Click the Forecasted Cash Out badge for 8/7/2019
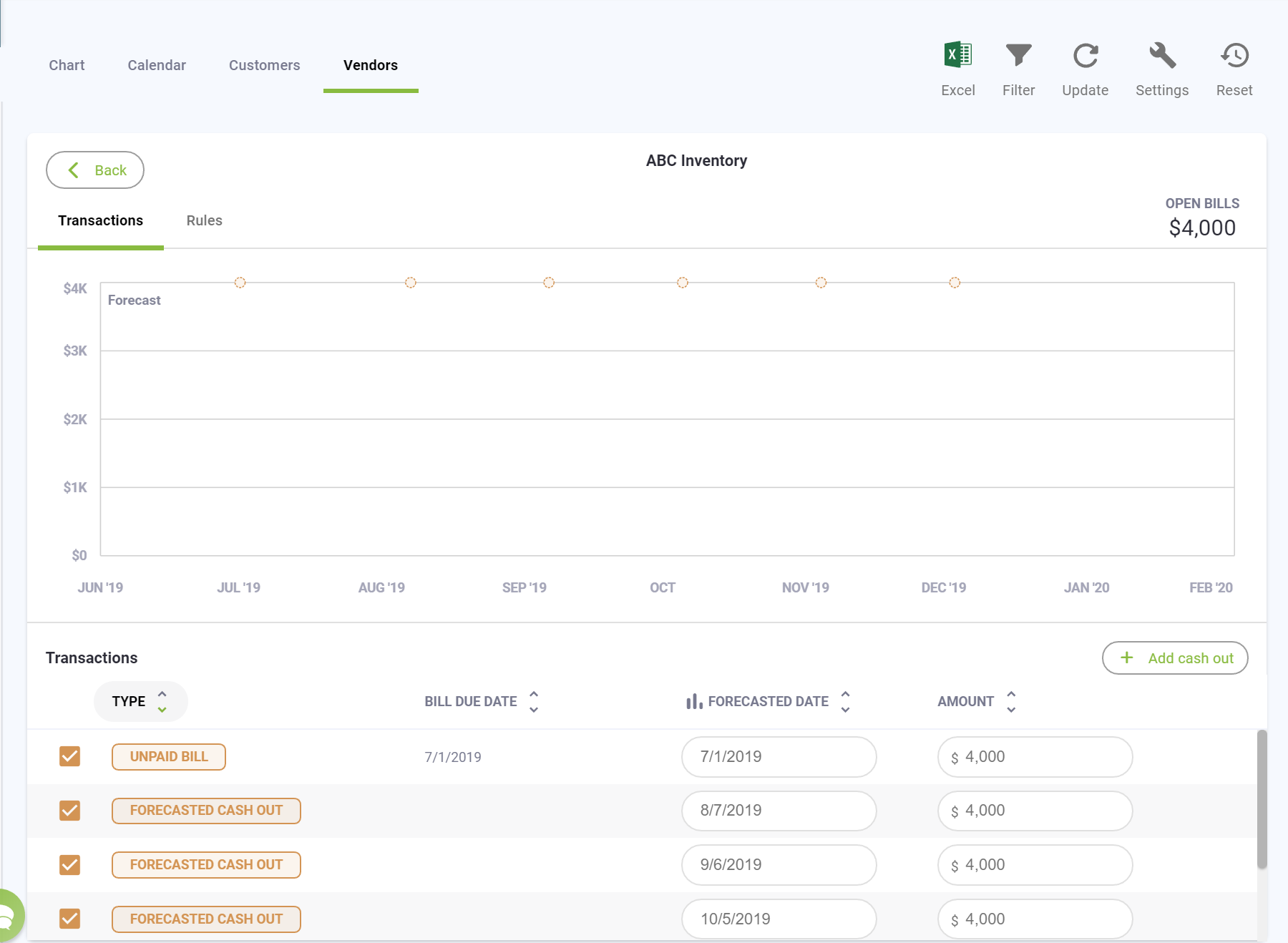The width and height of the screenshot is (1288, 943). pos(206,811)
